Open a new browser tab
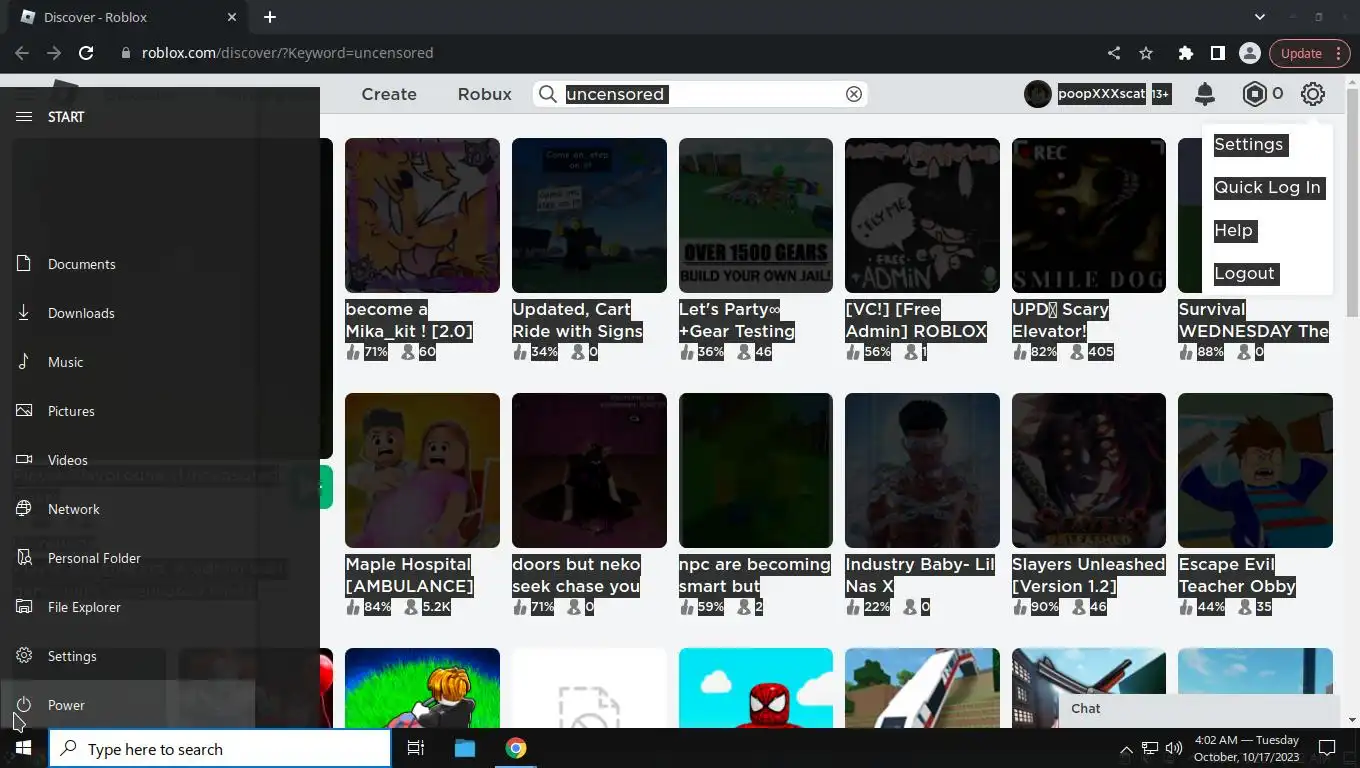The image size is (1360, 768). pyautogui.click(x=269, y=17)
